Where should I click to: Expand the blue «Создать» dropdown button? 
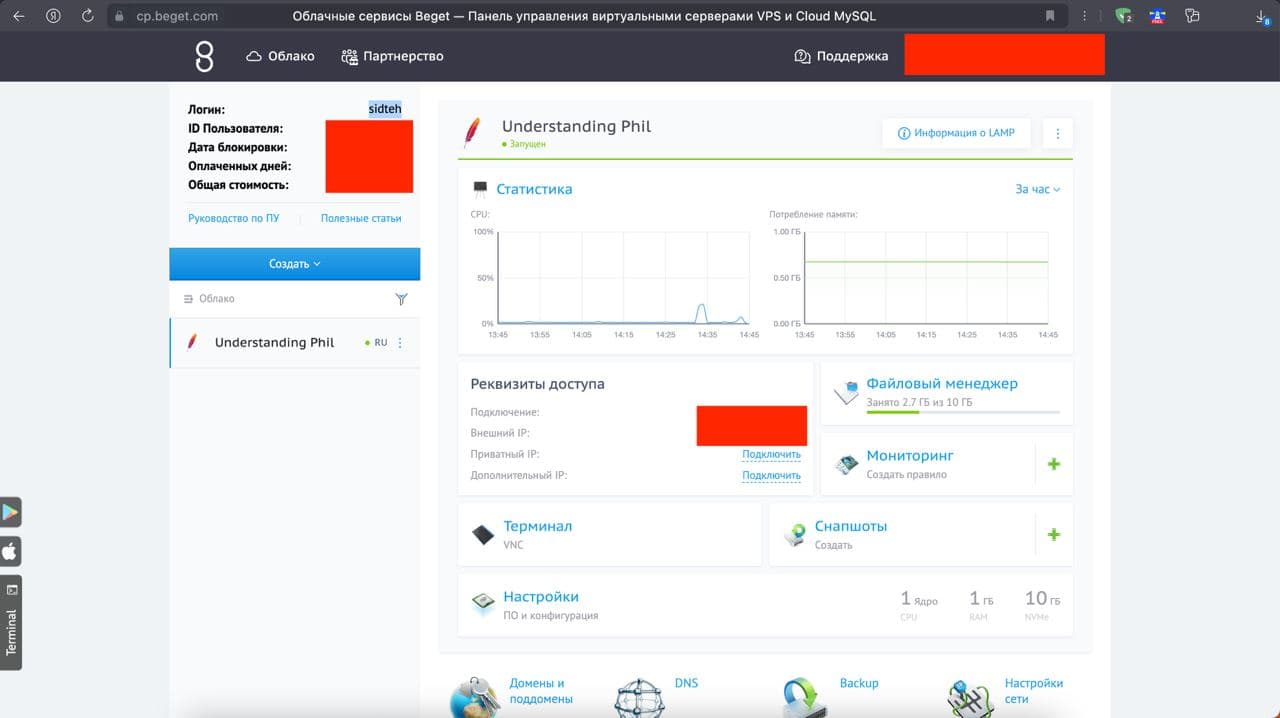(295, 264)
